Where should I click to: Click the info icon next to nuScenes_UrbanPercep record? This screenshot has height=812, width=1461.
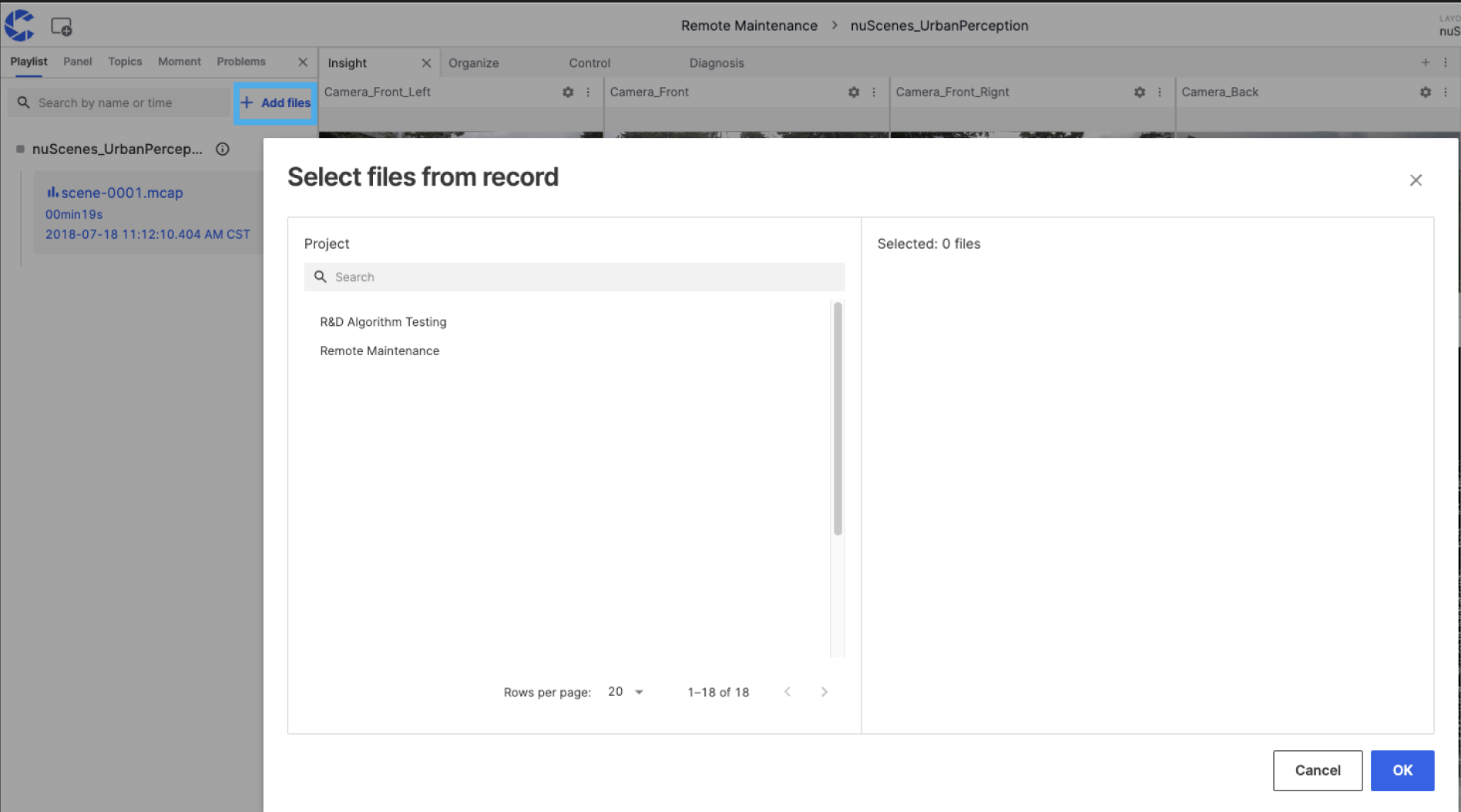[223, 149]
